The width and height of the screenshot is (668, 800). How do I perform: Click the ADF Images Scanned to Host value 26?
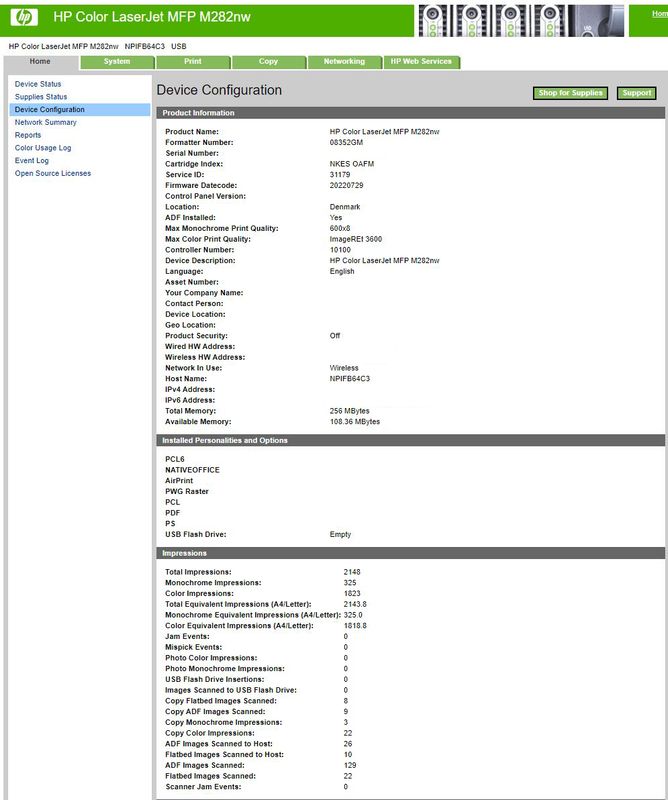(x=348, y=743)
